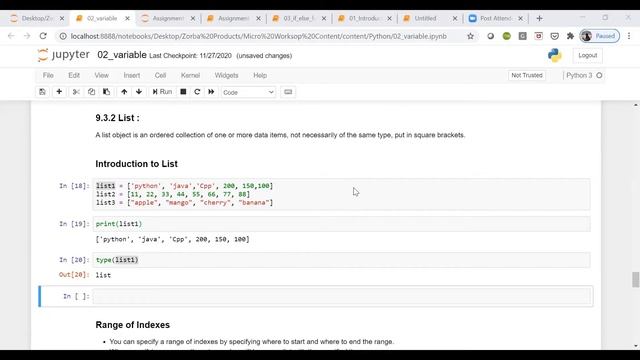Switch to the Desktop/Zo tab
The height and width of the screenshot is (360, 640).
tap(37, 18)
